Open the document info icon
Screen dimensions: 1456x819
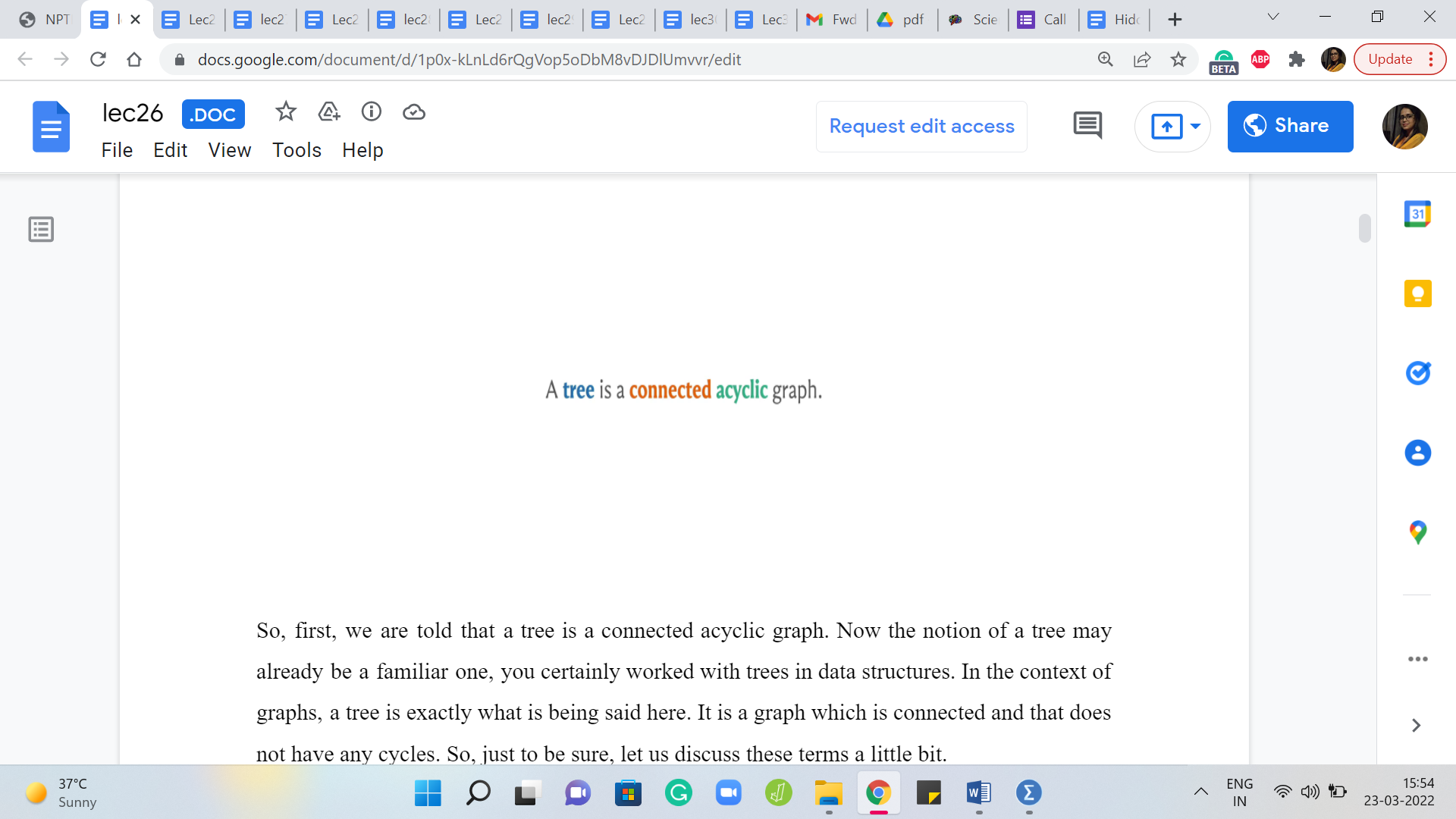[x=371, y=112]
